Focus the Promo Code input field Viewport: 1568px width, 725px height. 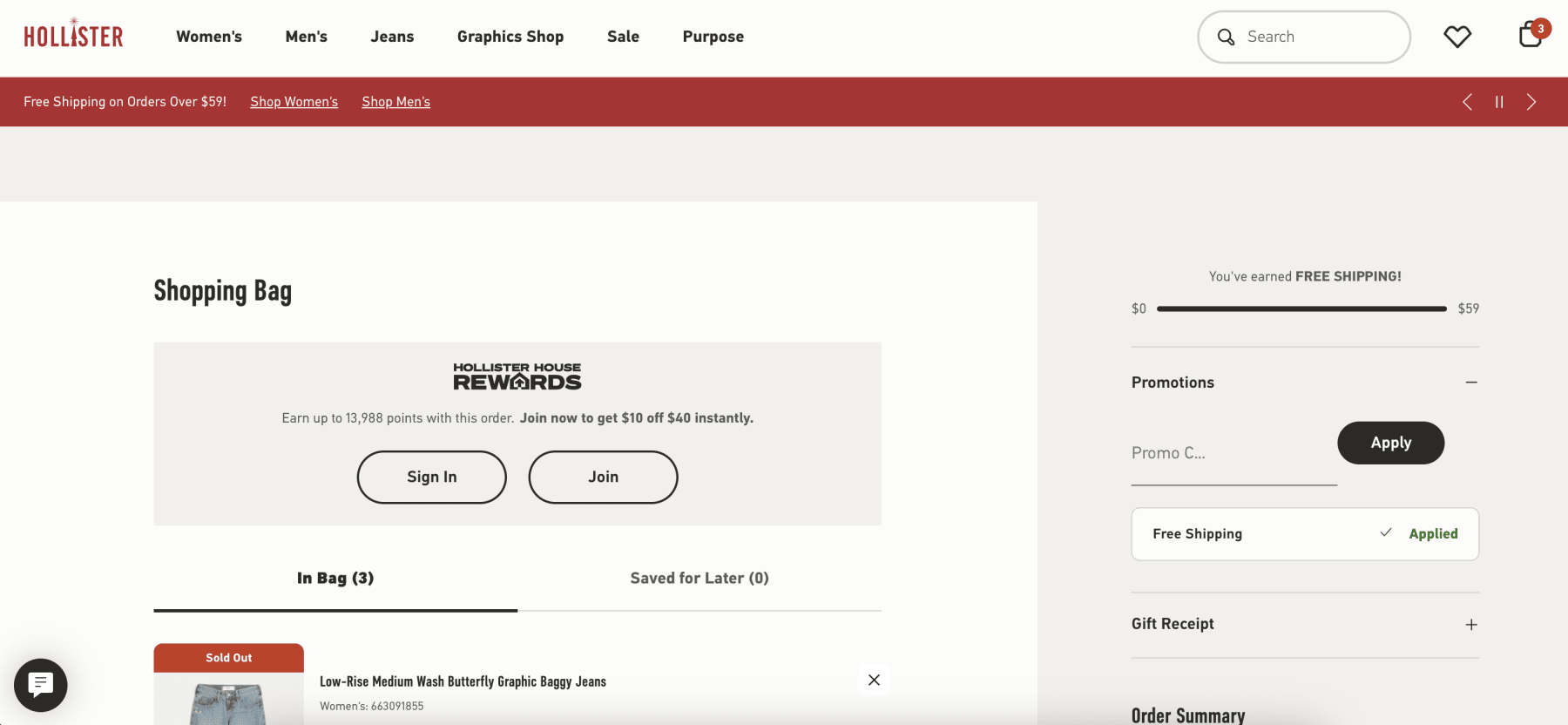point(1233,454)
